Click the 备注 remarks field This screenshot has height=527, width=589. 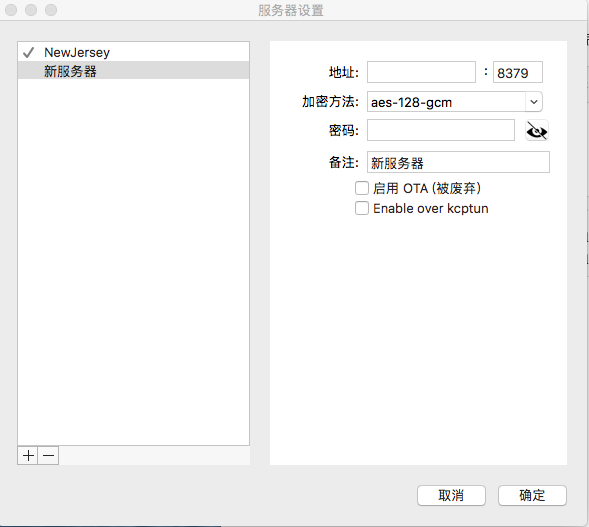[x=458, y=162]
